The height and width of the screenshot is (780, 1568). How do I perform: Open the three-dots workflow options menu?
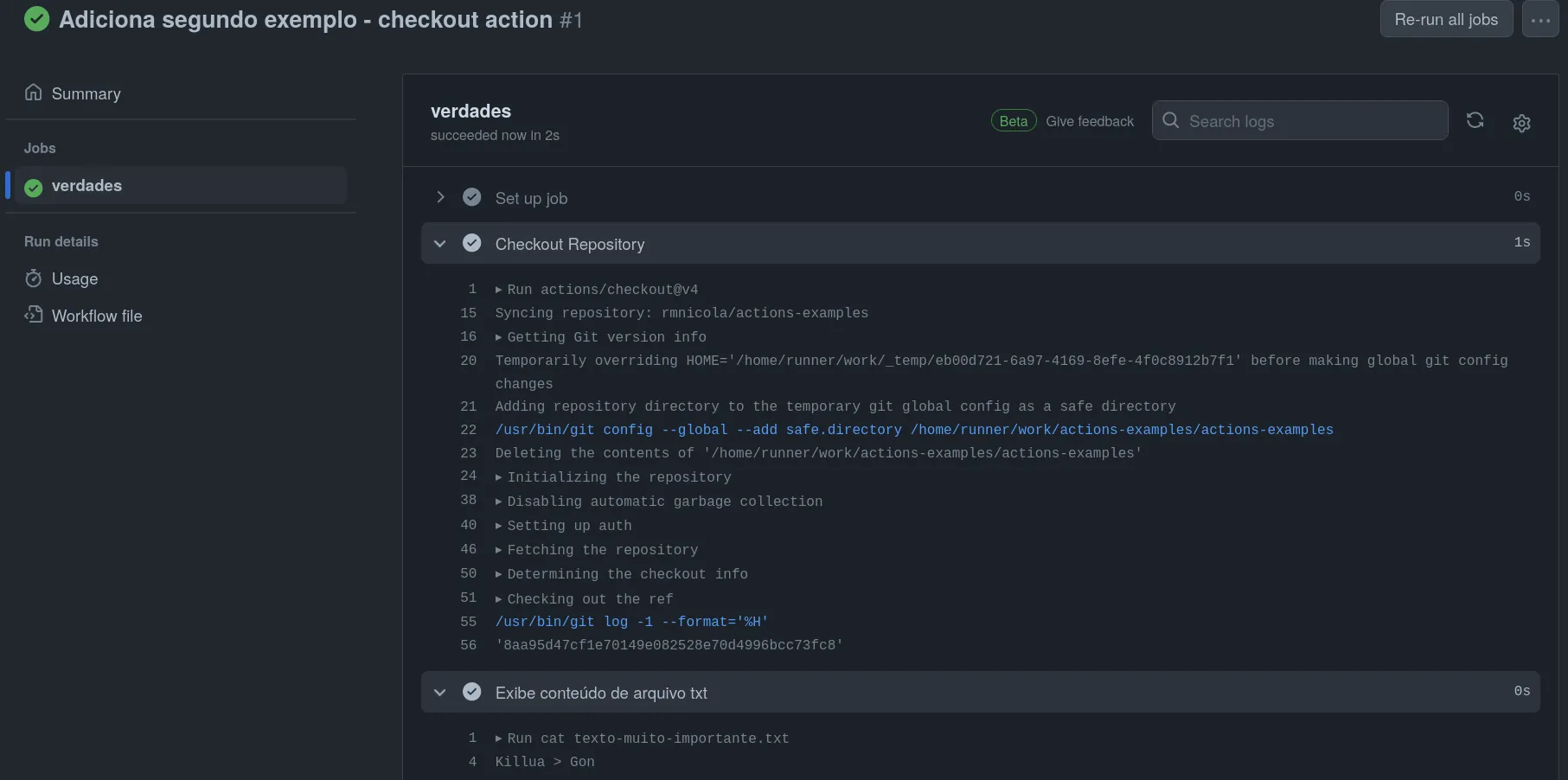[1540, 20]
